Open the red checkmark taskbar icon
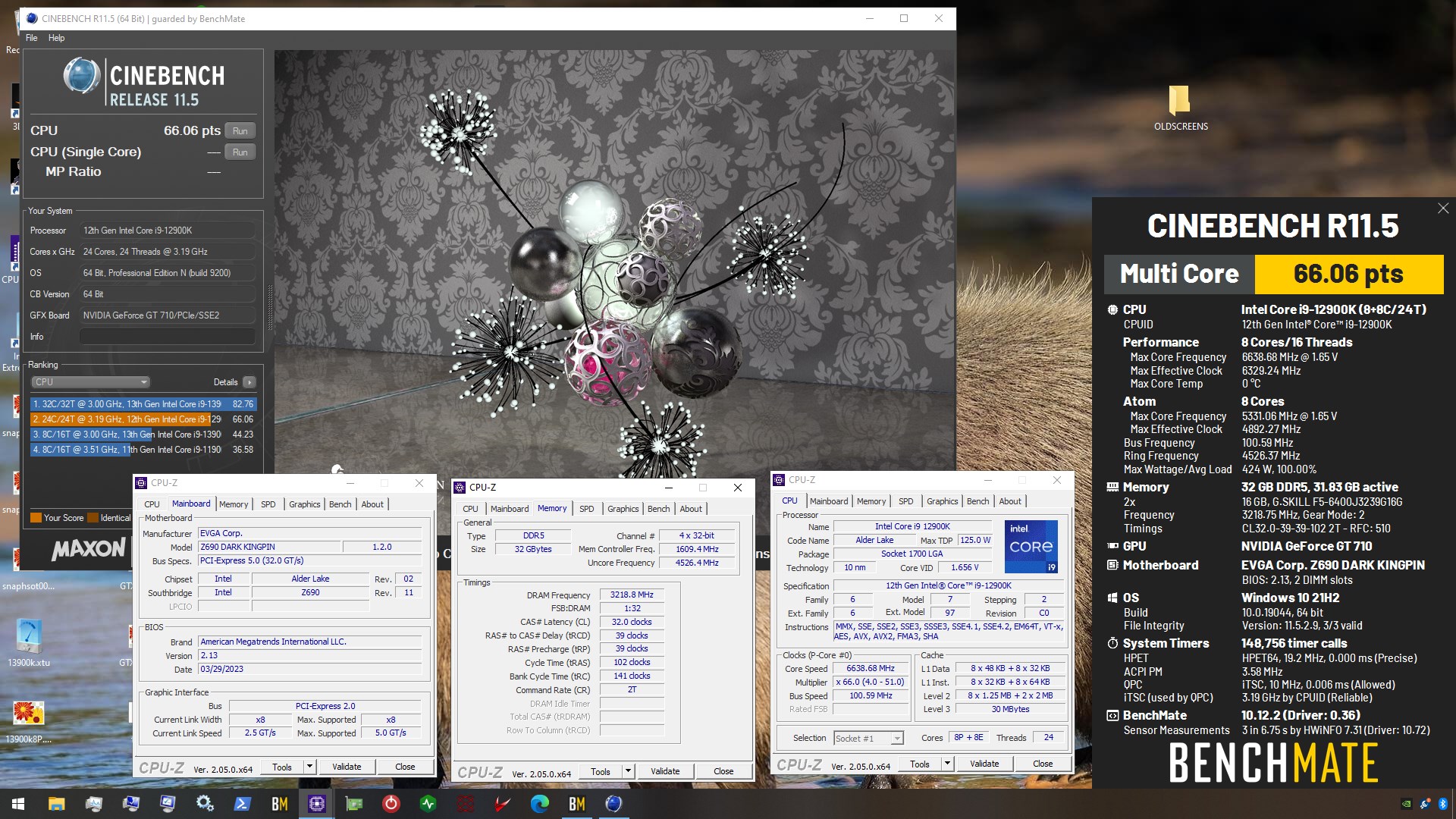The image size is (1456, 819). pos(502,804)
